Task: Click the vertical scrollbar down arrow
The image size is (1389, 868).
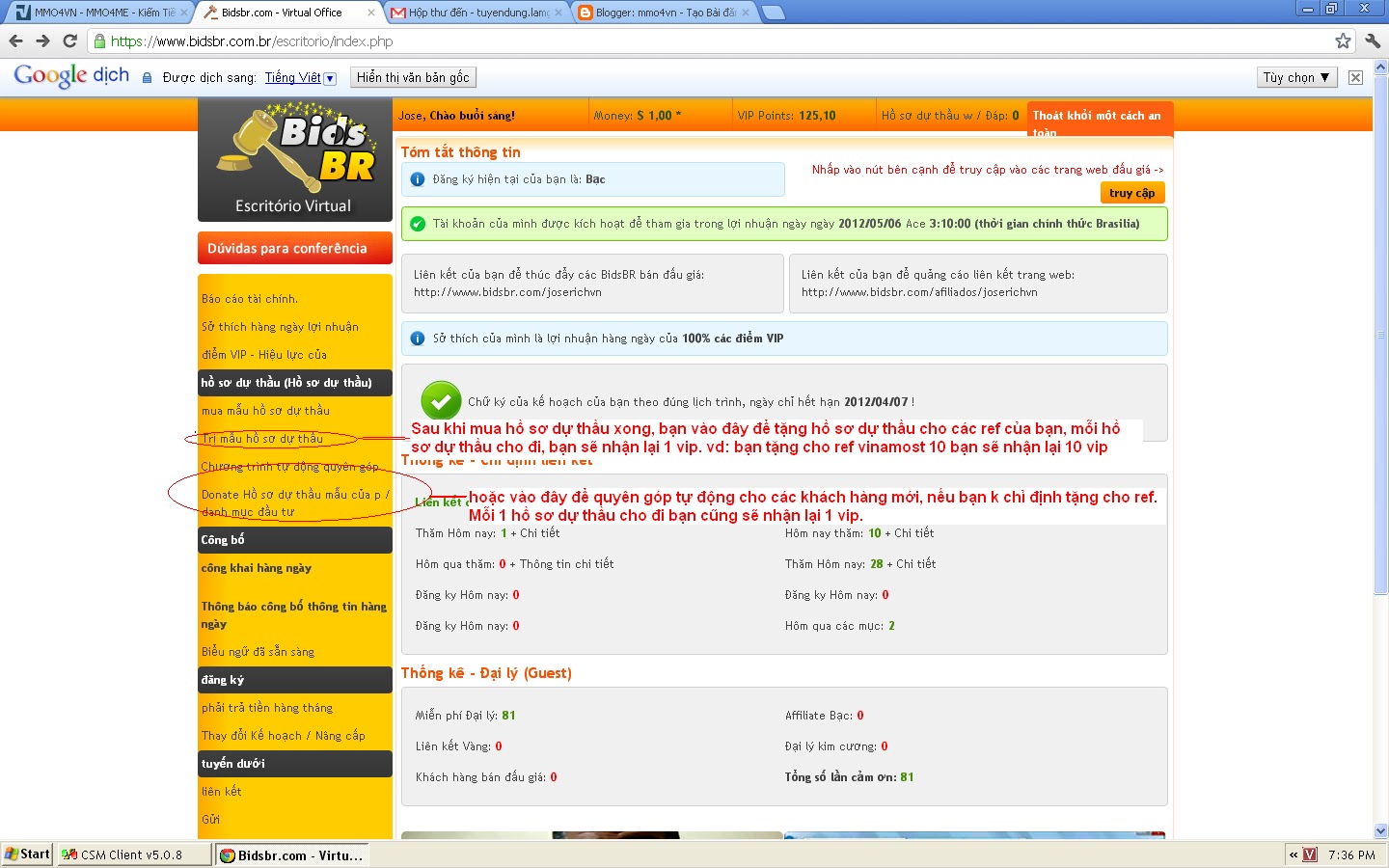Action: [x=1380, y=830]
